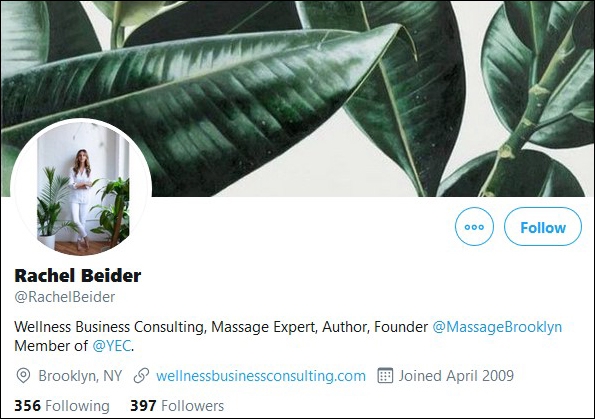The image size is (595, 419).
Task: View the 397 Followers list
Action: coord(177,406)
